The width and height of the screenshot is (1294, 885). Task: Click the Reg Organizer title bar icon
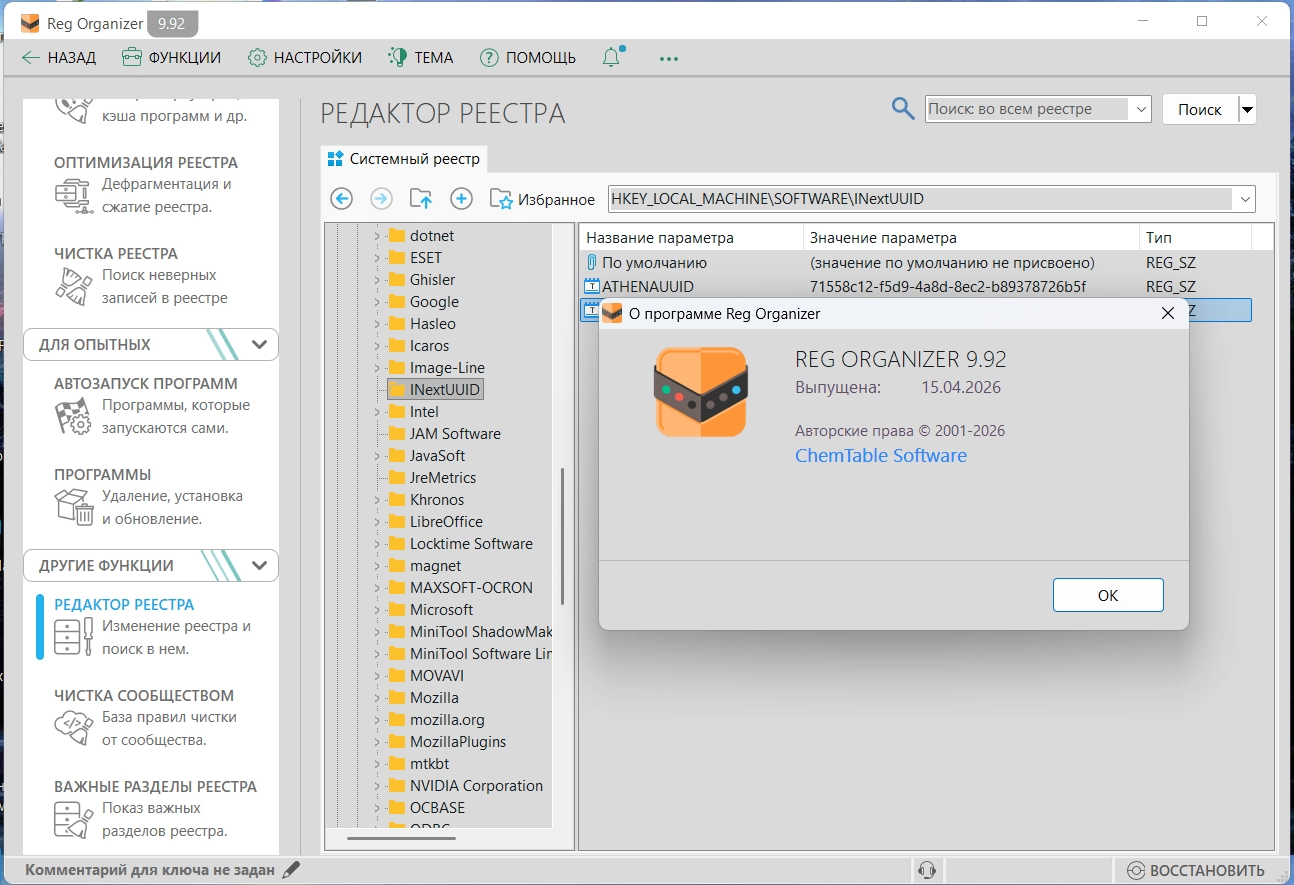click(x=31, y=23)
